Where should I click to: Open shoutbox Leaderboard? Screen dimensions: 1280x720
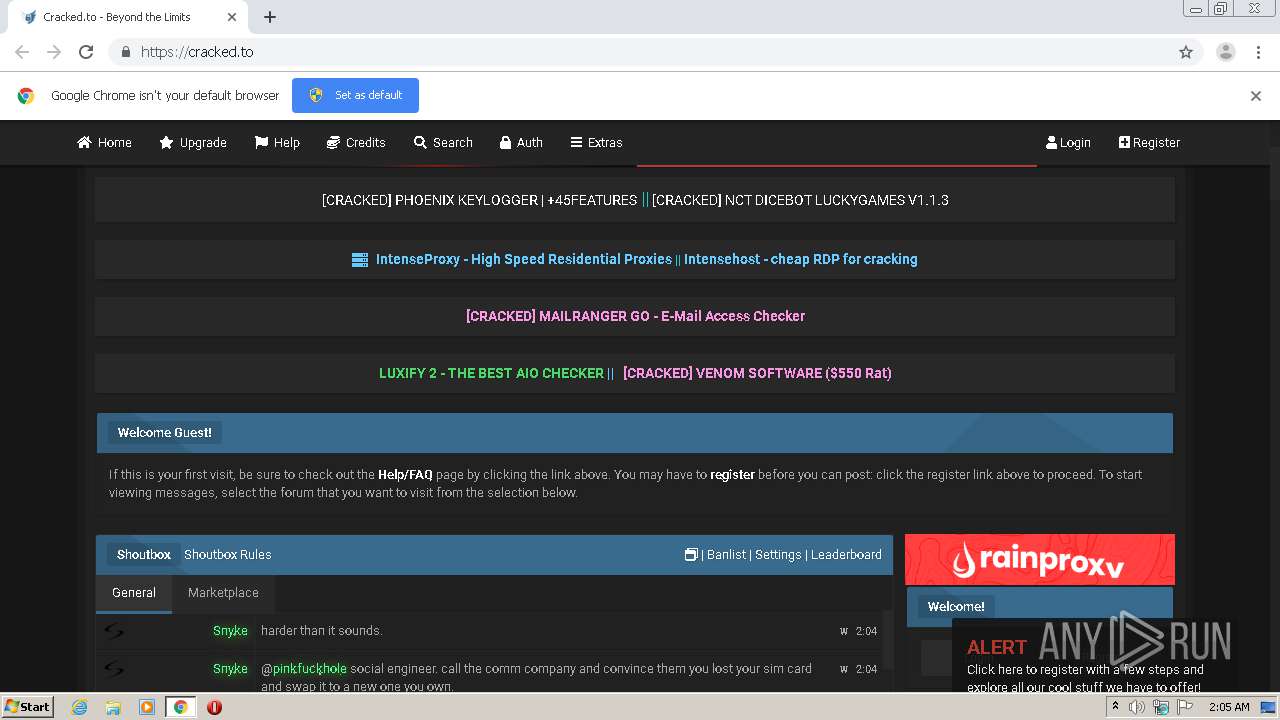846,555
